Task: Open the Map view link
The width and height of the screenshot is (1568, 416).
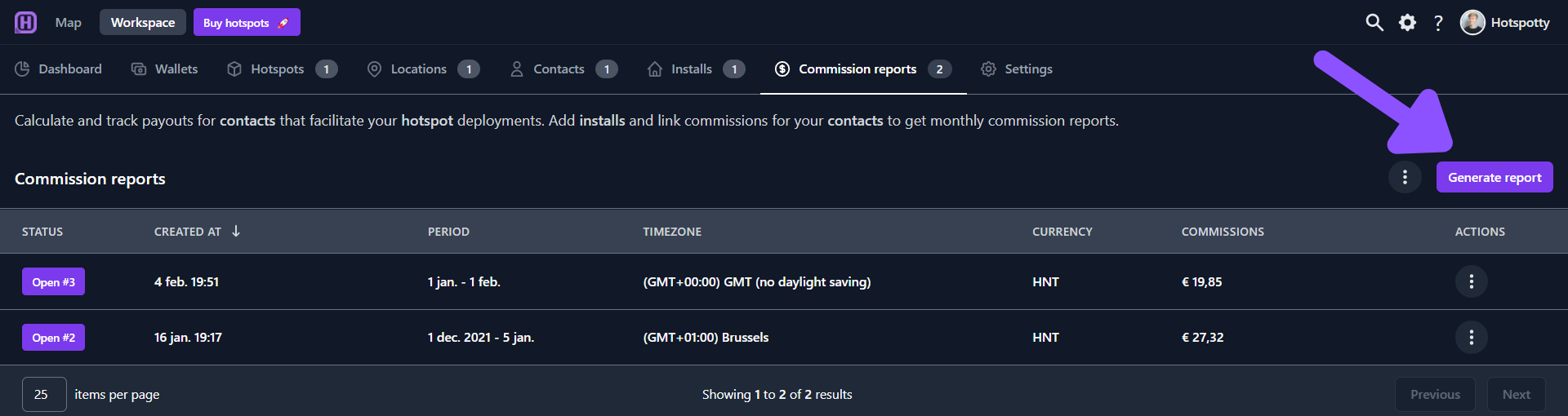Action: coord(69,23)
